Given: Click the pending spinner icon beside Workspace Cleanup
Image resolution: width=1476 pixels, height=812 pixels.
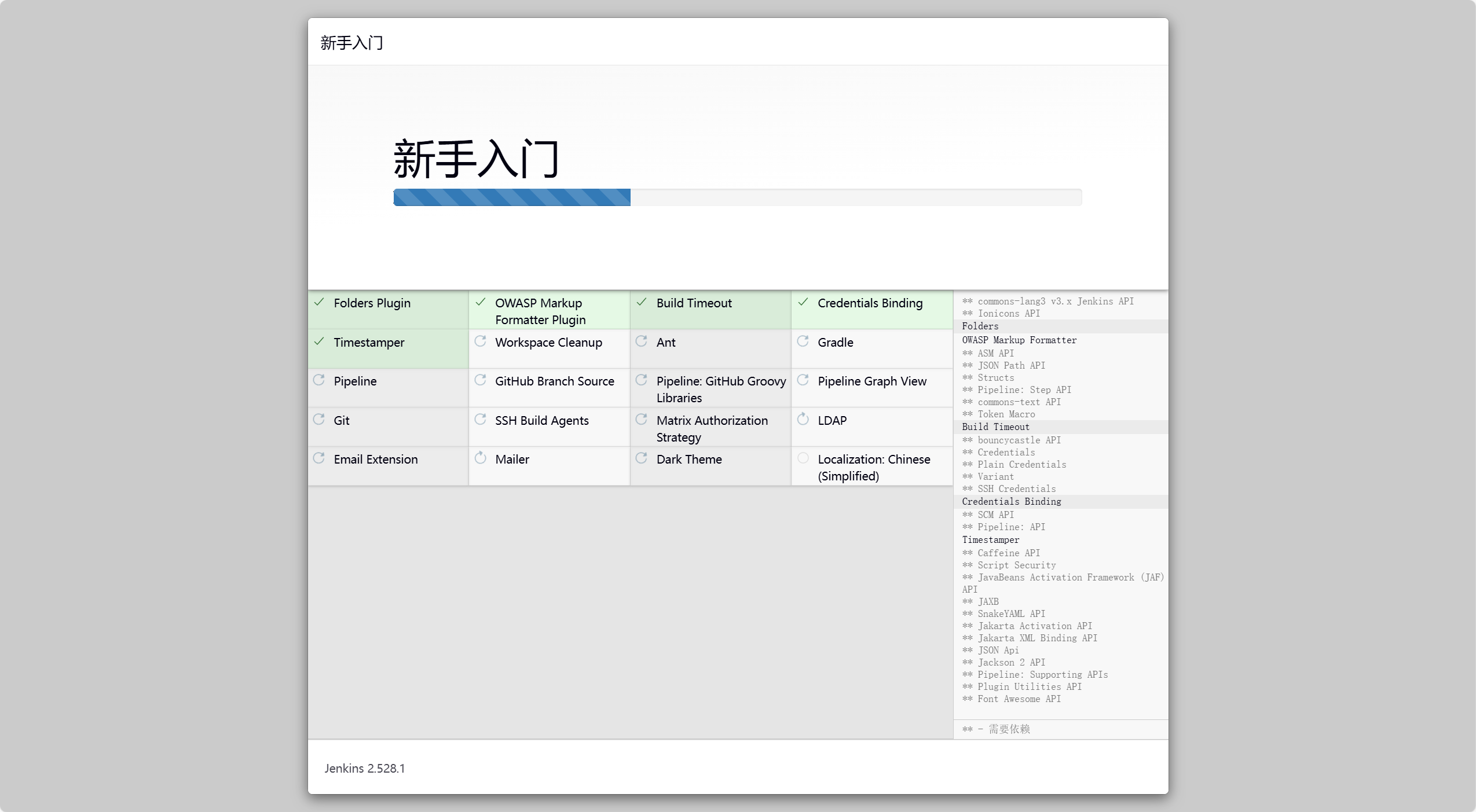Looking at the screenshot, I should point(480,341).
